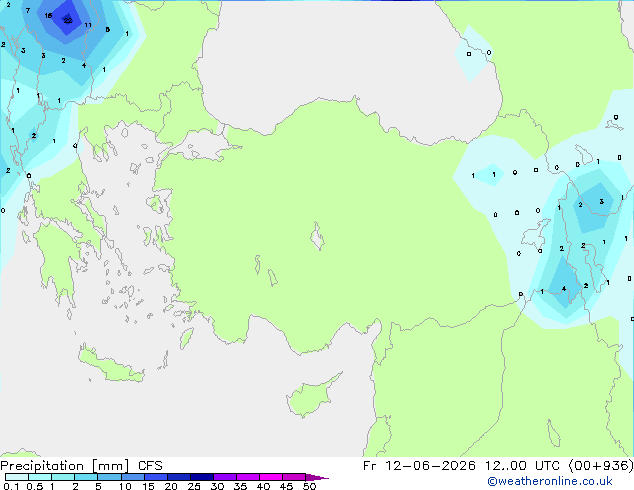Click the '7' precipitation value on map
Viewport: 634px width, 490px height.
pos(27,11)
